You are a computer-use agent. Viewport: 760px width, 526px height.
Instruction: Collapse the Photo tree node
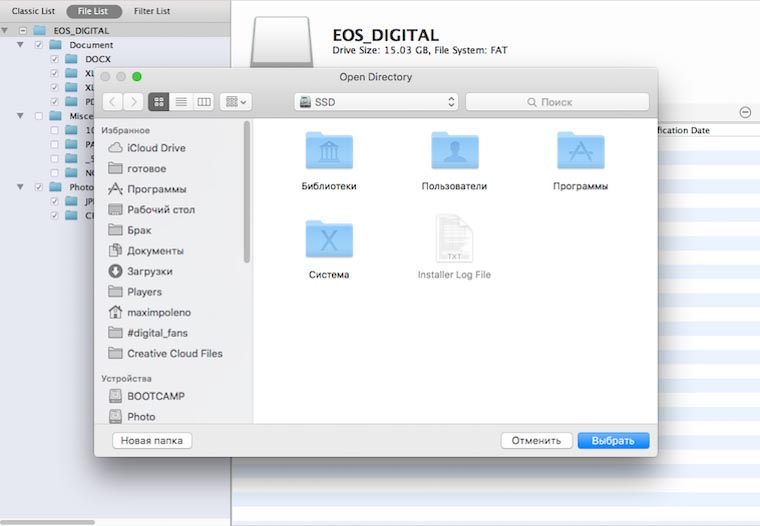(20, 187)
